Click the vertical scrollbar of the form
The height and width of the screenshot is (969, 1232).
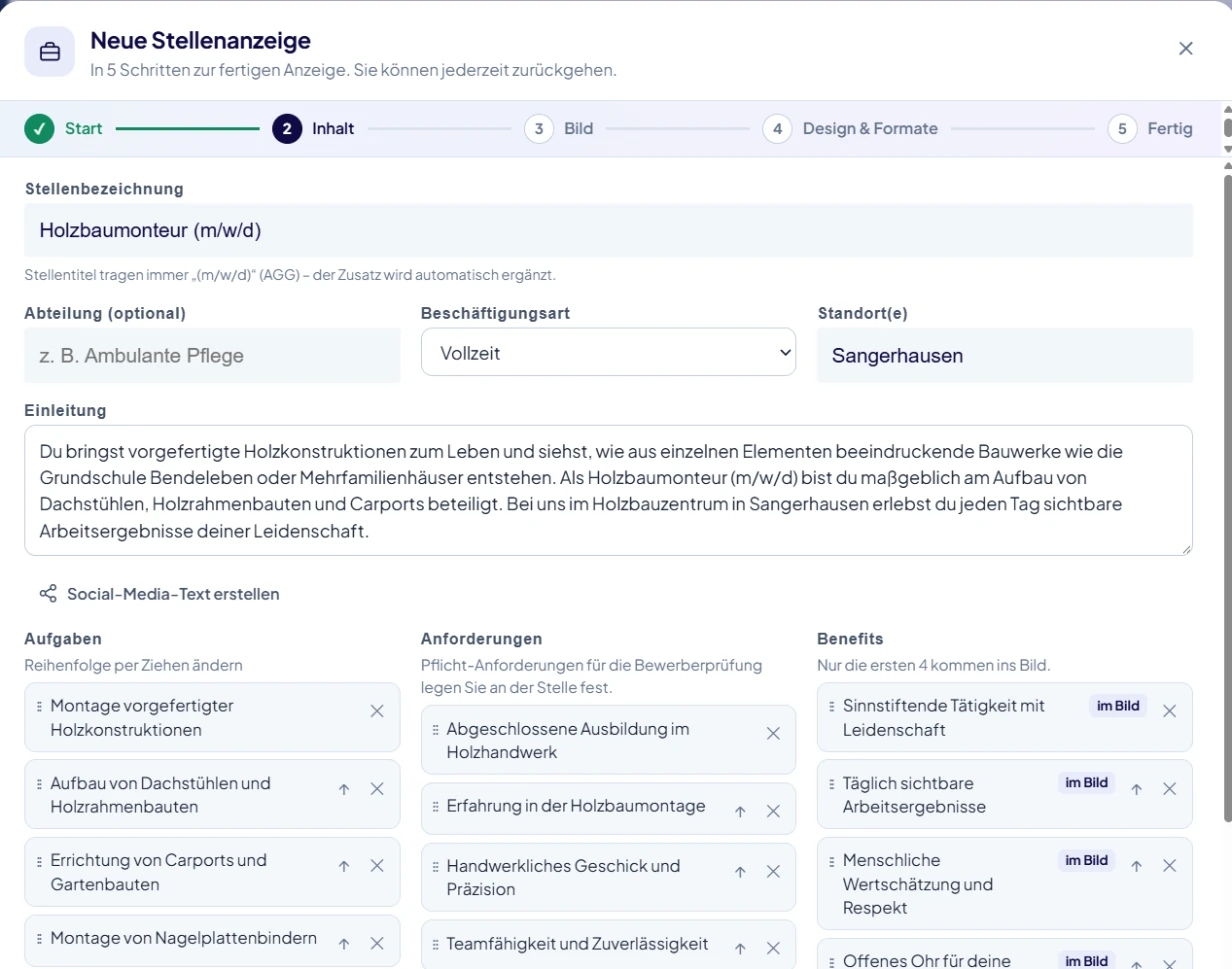click(x=1227, y=500)
